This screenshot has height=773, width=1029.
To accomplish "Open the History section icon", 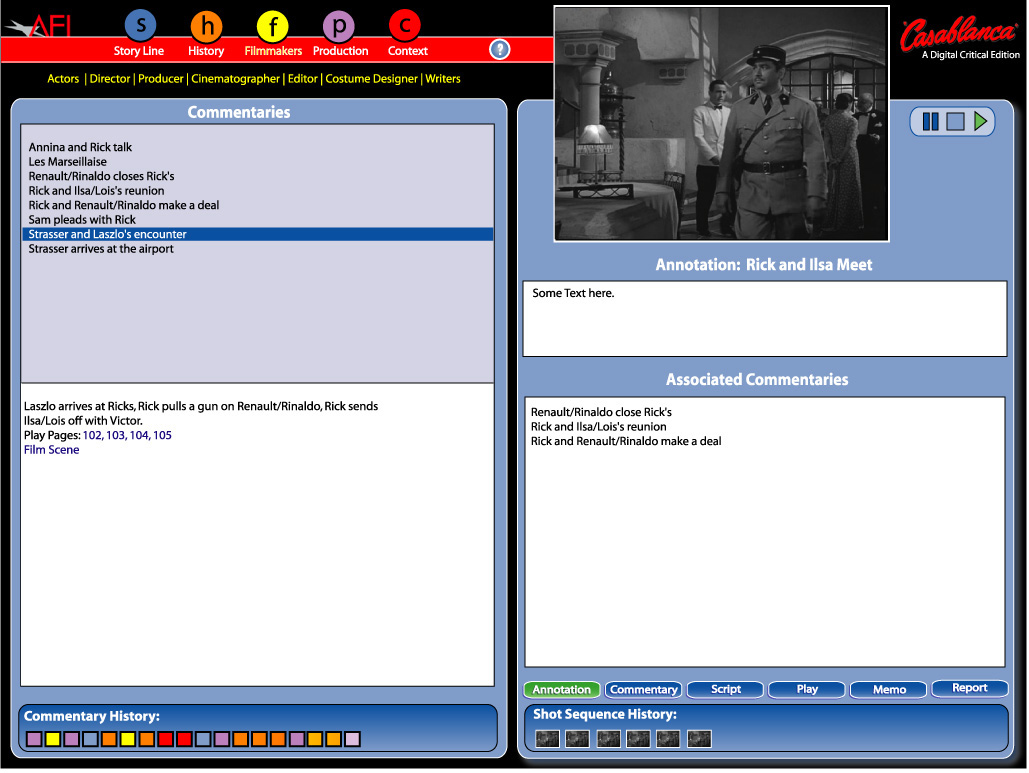I will coord(206,25).
